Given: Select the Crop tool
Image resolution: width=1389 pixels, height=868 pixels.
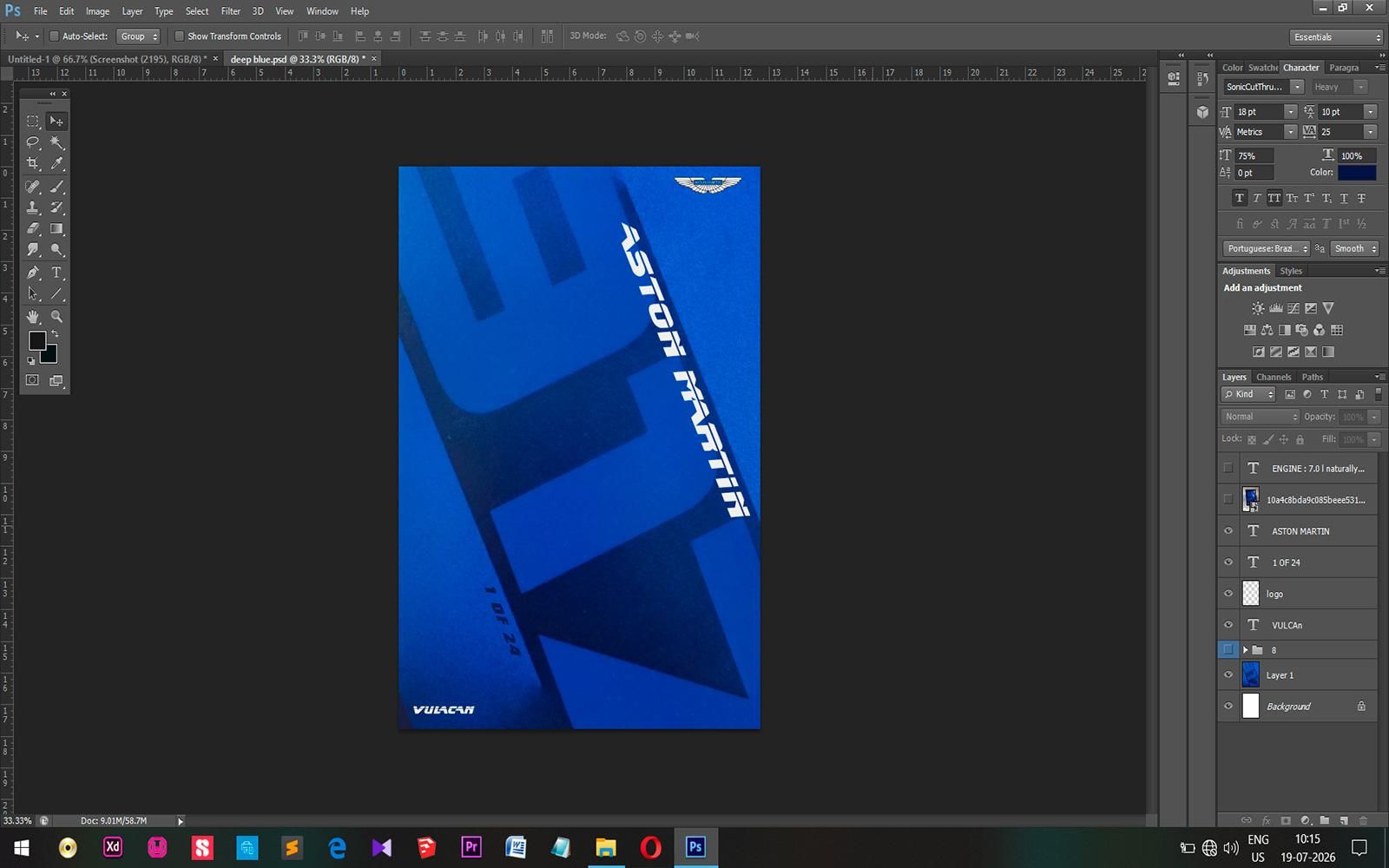Looking at the screenshot, I should pyautogui.click(x=33, y=163).
